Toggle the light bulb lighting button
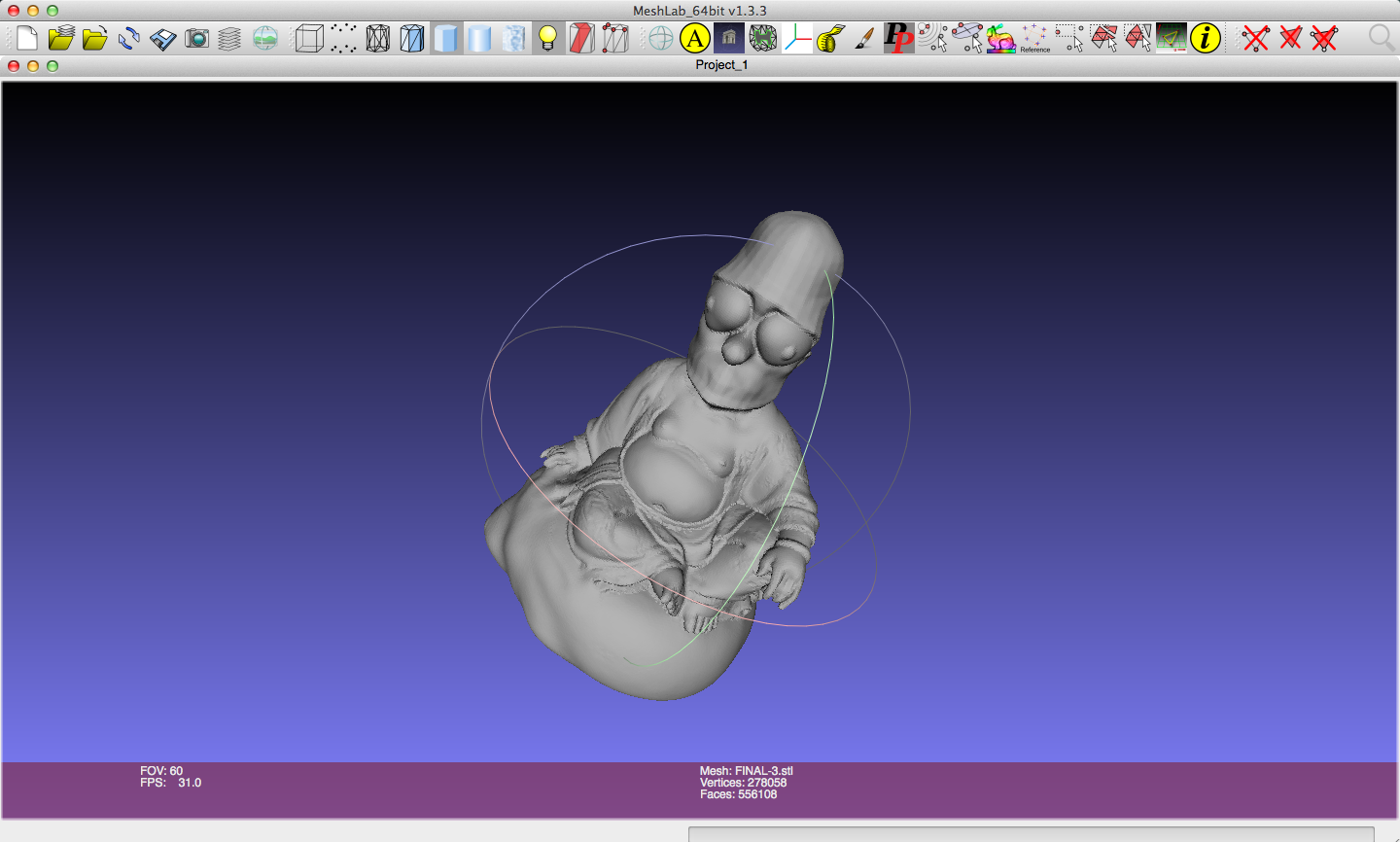The image size is (1400, 842). click(x=548, y=39)
